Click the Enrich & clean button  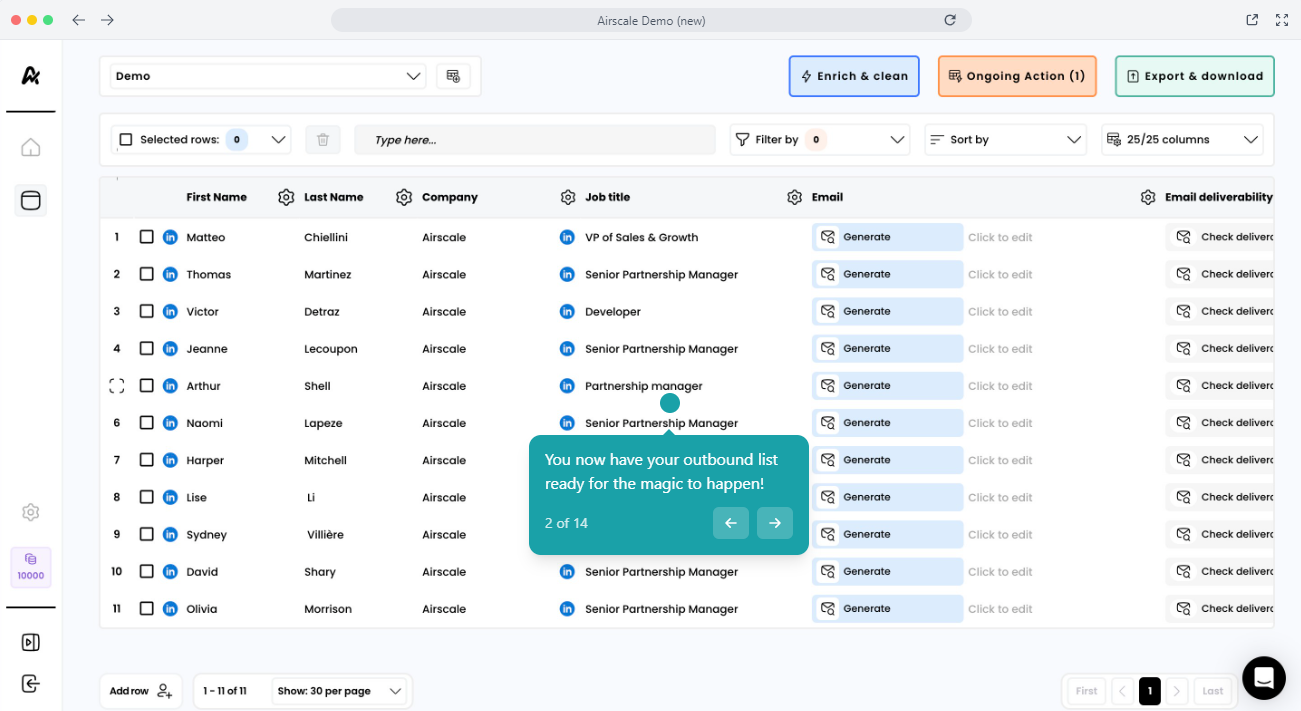point(854,76)
